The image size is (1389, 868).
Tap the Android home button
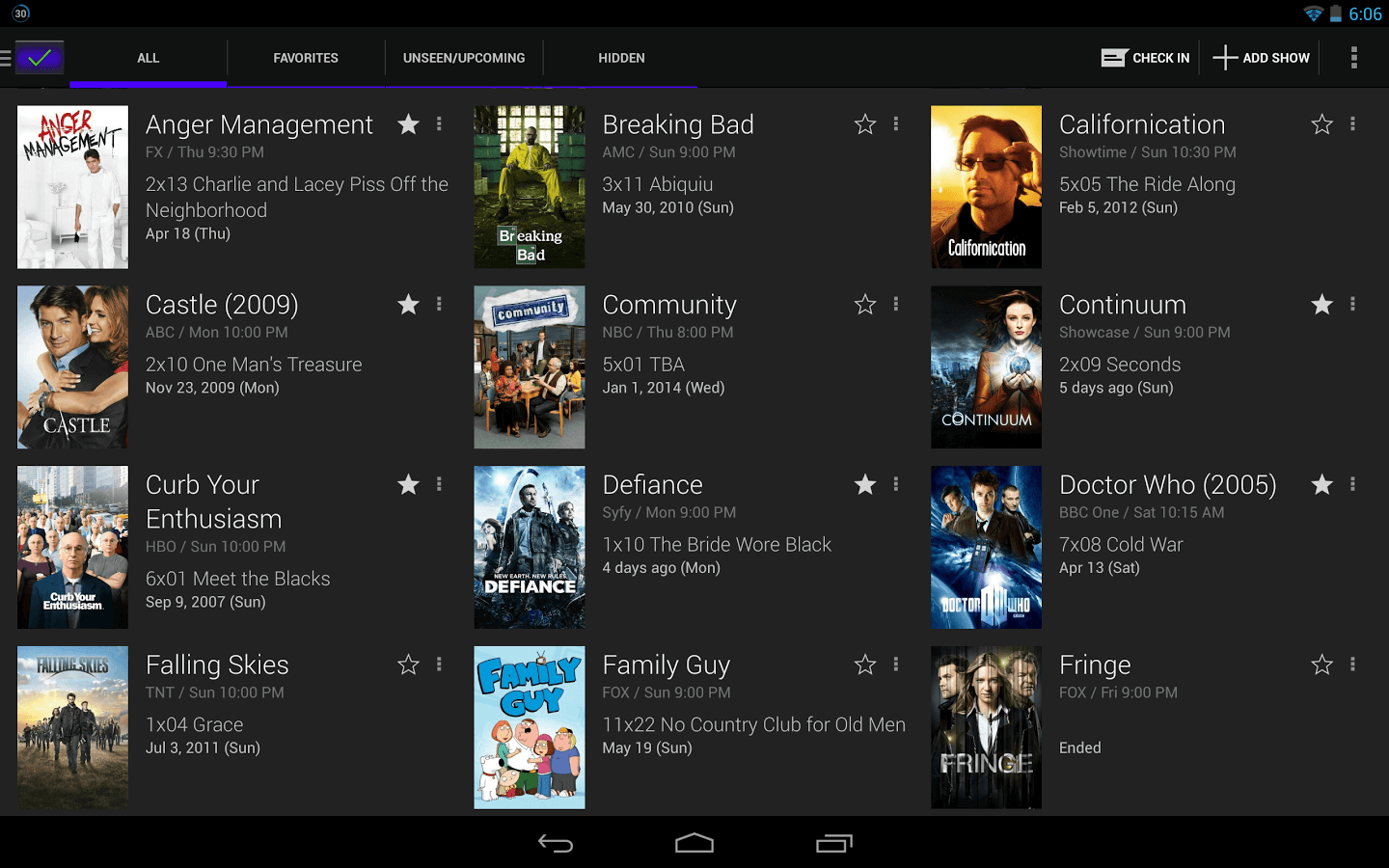click(x=694, y=844)
